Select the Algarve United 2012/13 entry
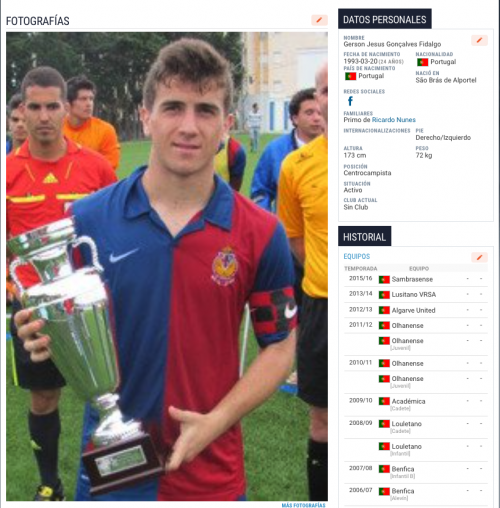 [413, 310]
